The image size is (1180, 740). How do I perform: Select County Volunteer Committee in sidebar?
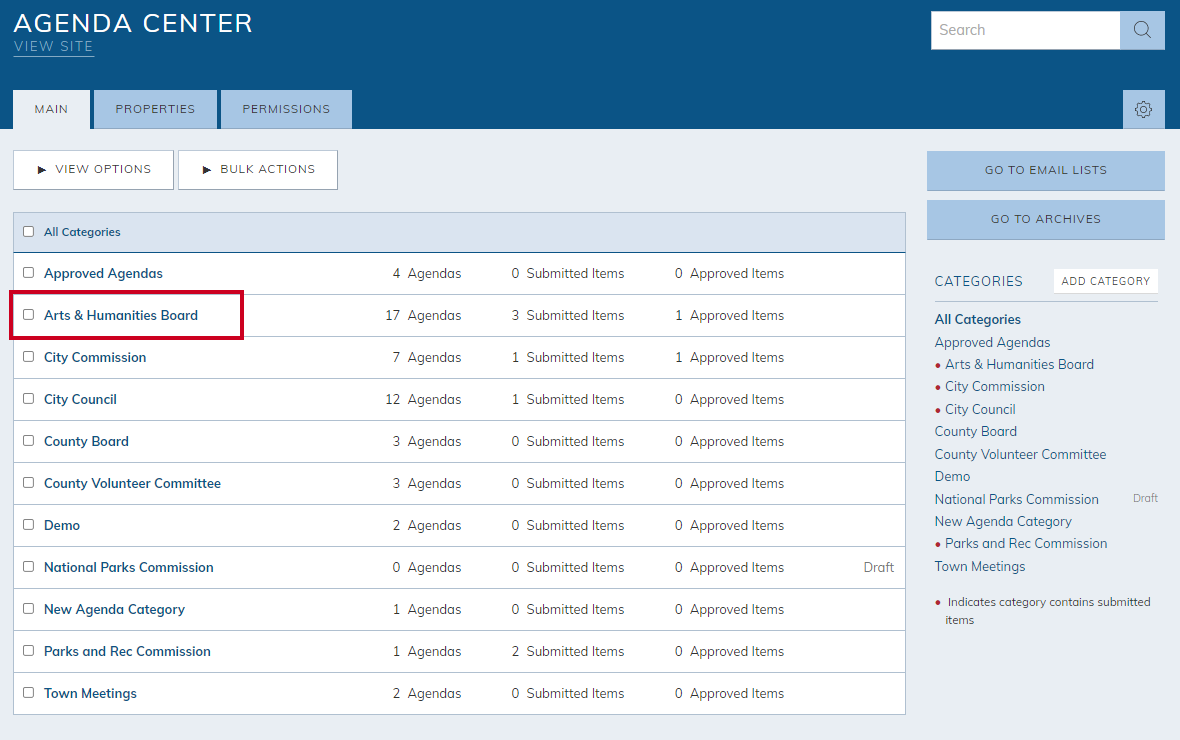[1020, 455]
